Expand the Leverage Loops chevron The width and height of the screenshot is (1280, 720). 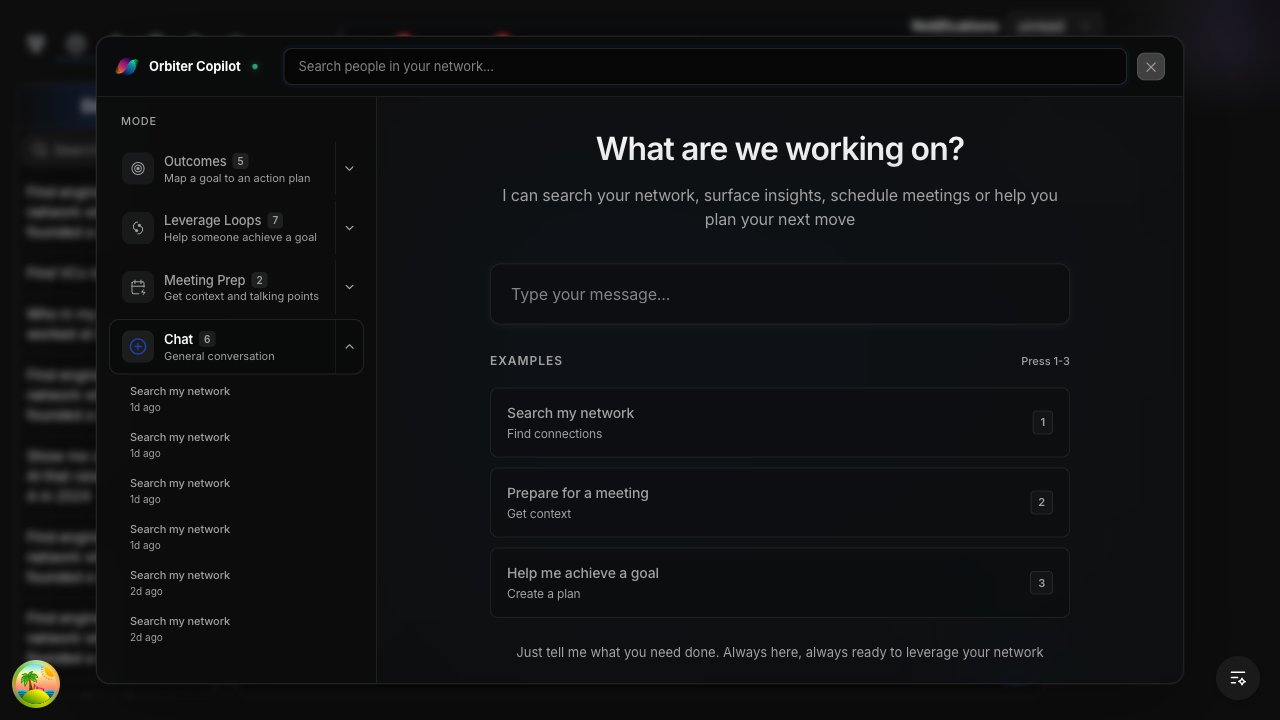349,228
